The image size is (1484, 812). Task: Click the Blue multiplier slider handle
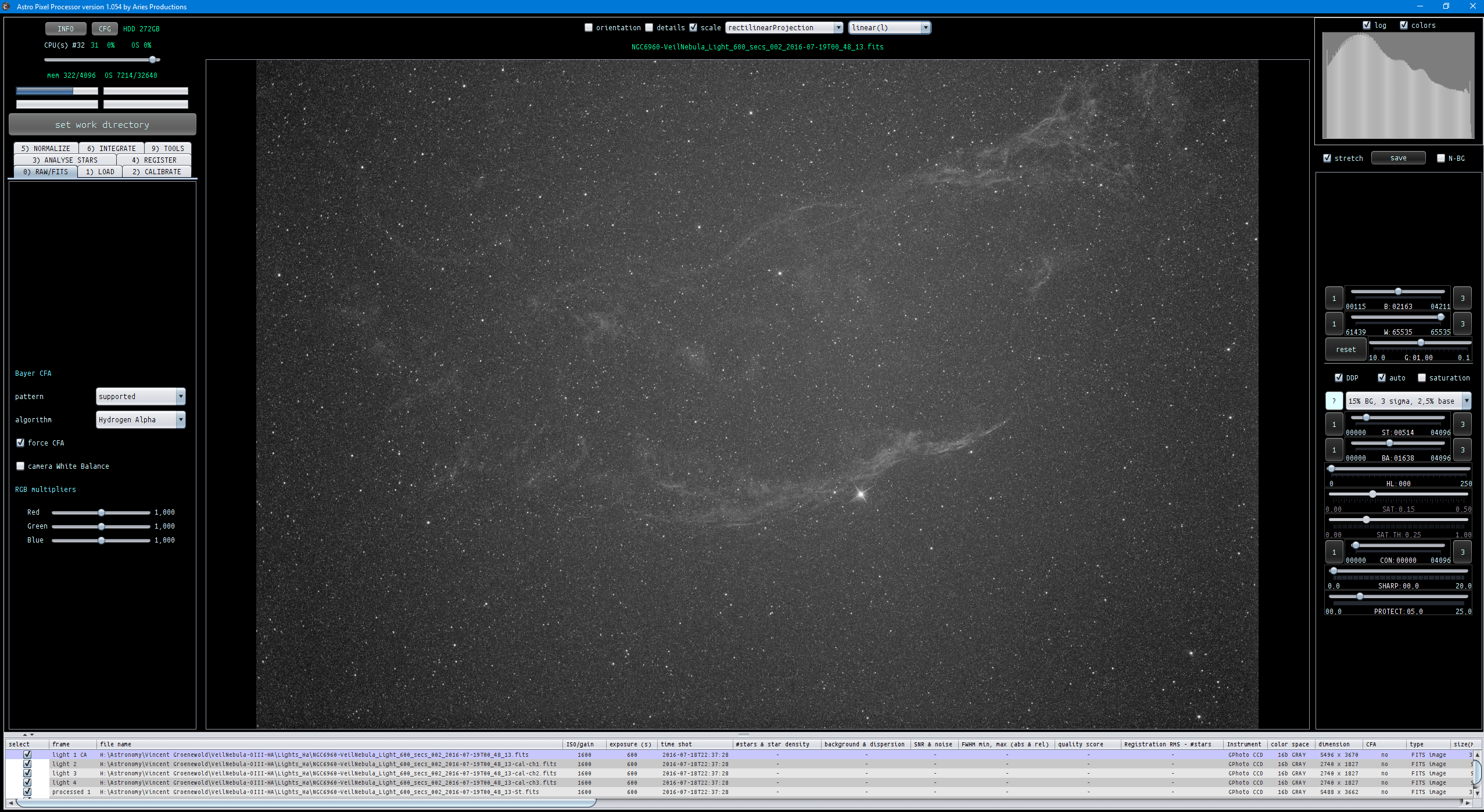tap(101, 540)
